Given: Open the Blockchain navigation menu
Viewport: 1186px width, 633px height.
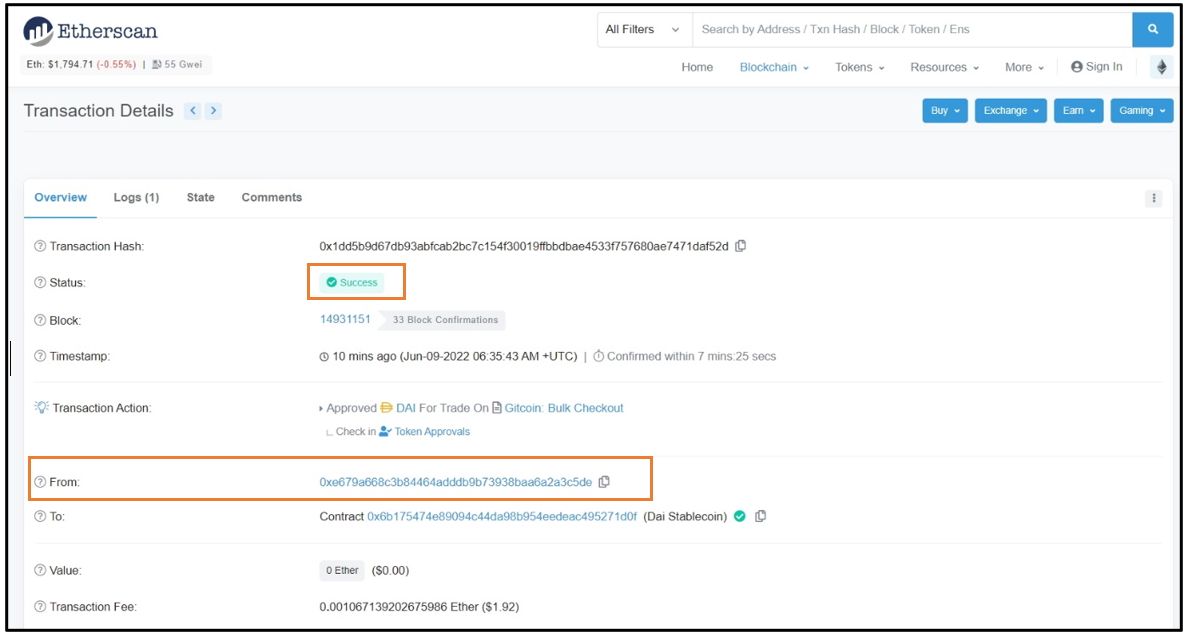Looking at the screenshot, I should [773, 67].
